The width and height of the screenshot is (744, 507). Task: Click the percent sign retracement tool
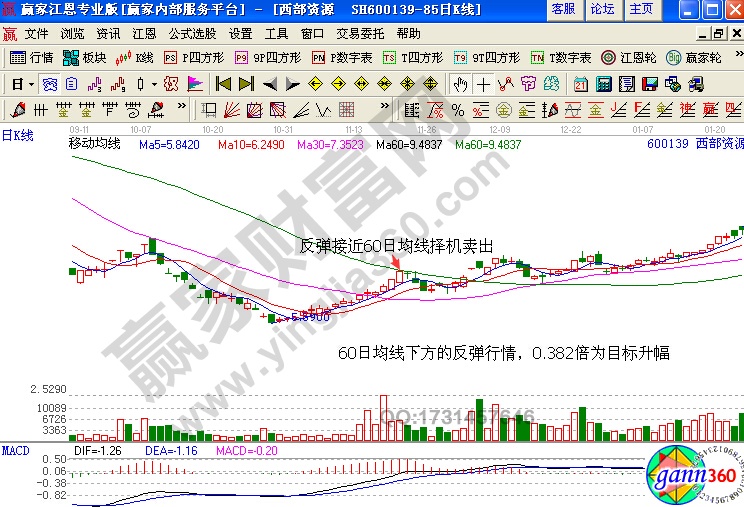pos(458,109)
